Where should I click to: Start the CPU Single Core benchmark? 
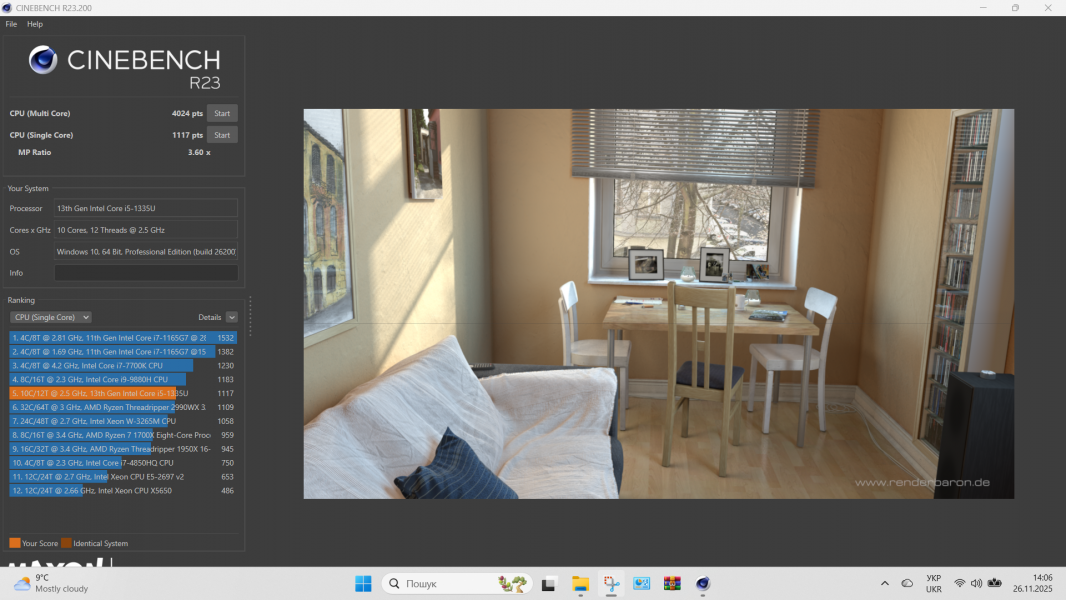click(x=222, y=135)
